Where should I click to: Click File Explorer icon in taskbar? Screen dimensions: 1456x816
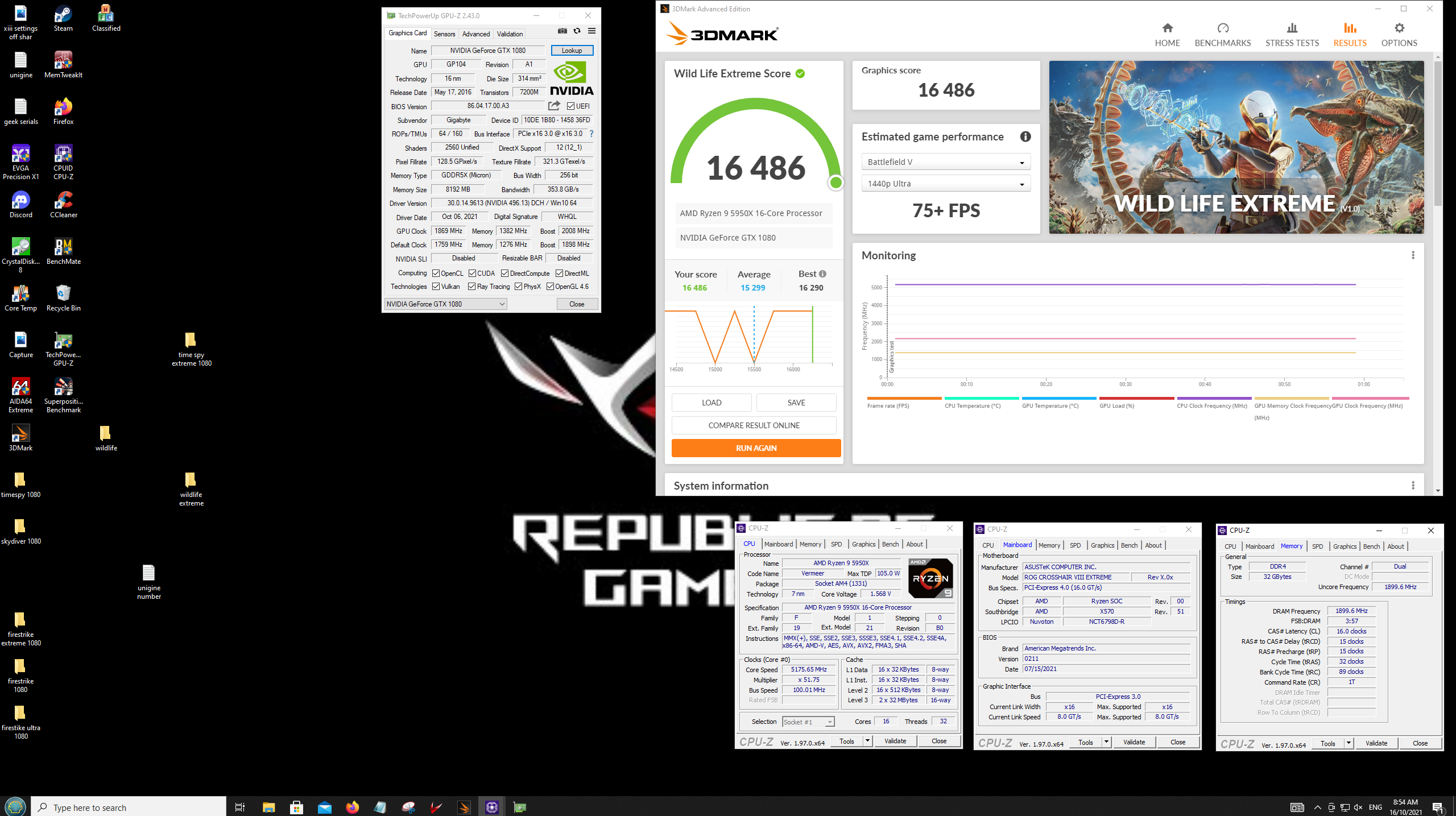click(268, 807)
